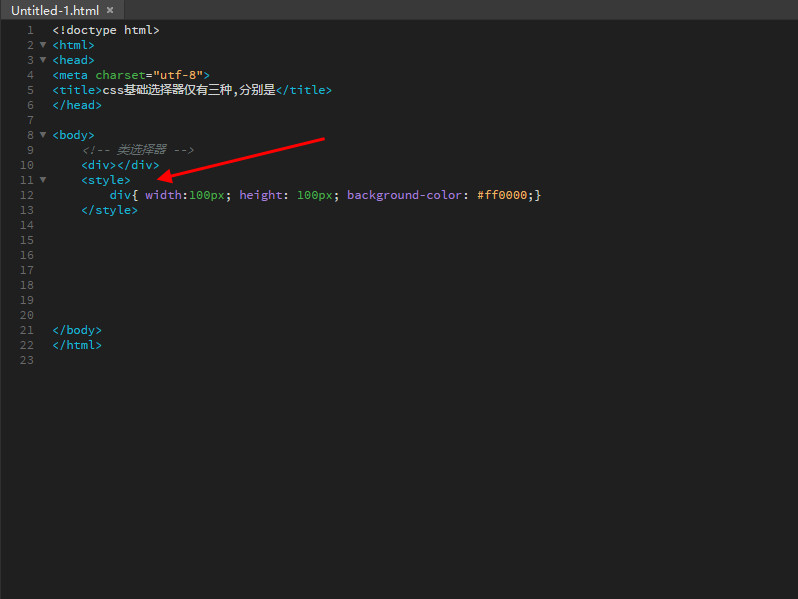Image resolution: width=798 pixels, height=599 pixels.
Task: Collapse the style block on line 11
Action: click(x=42, y=180)
